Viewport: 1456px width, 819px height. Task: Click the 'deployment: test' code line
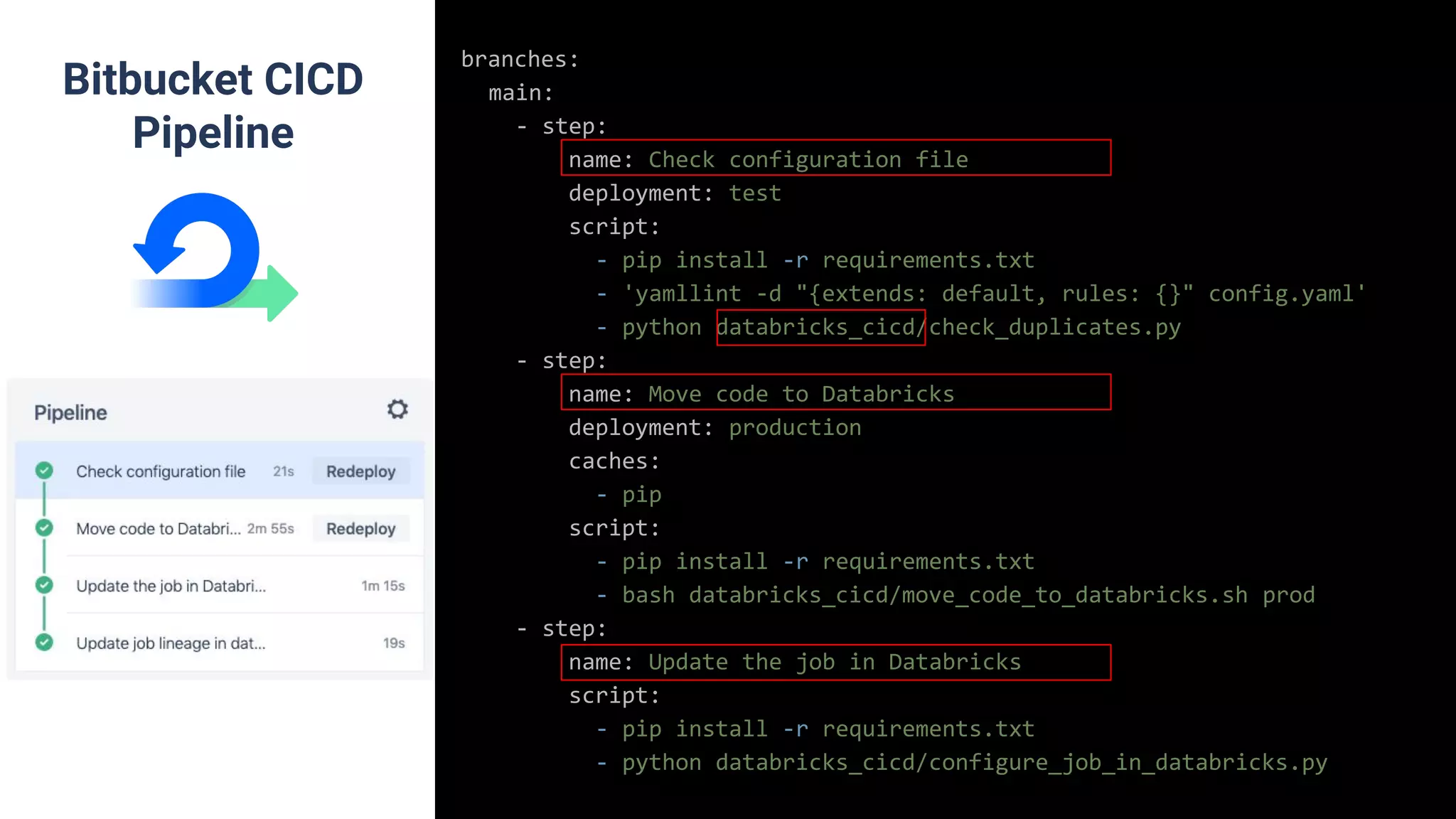(675, 193)
